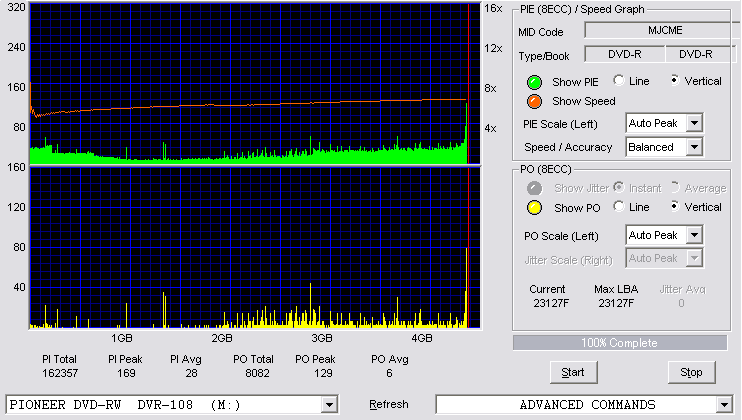Open the Pioneer DVD-RW drive selector
The width and height of the screenshot is (742, 420).
329,404
